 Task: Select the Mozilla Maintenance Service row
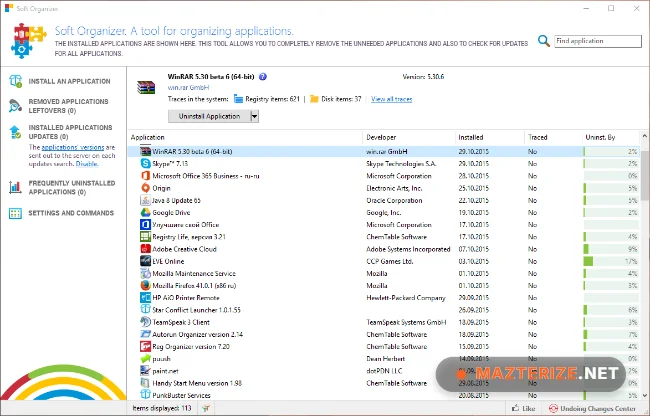tap(383, 273)
